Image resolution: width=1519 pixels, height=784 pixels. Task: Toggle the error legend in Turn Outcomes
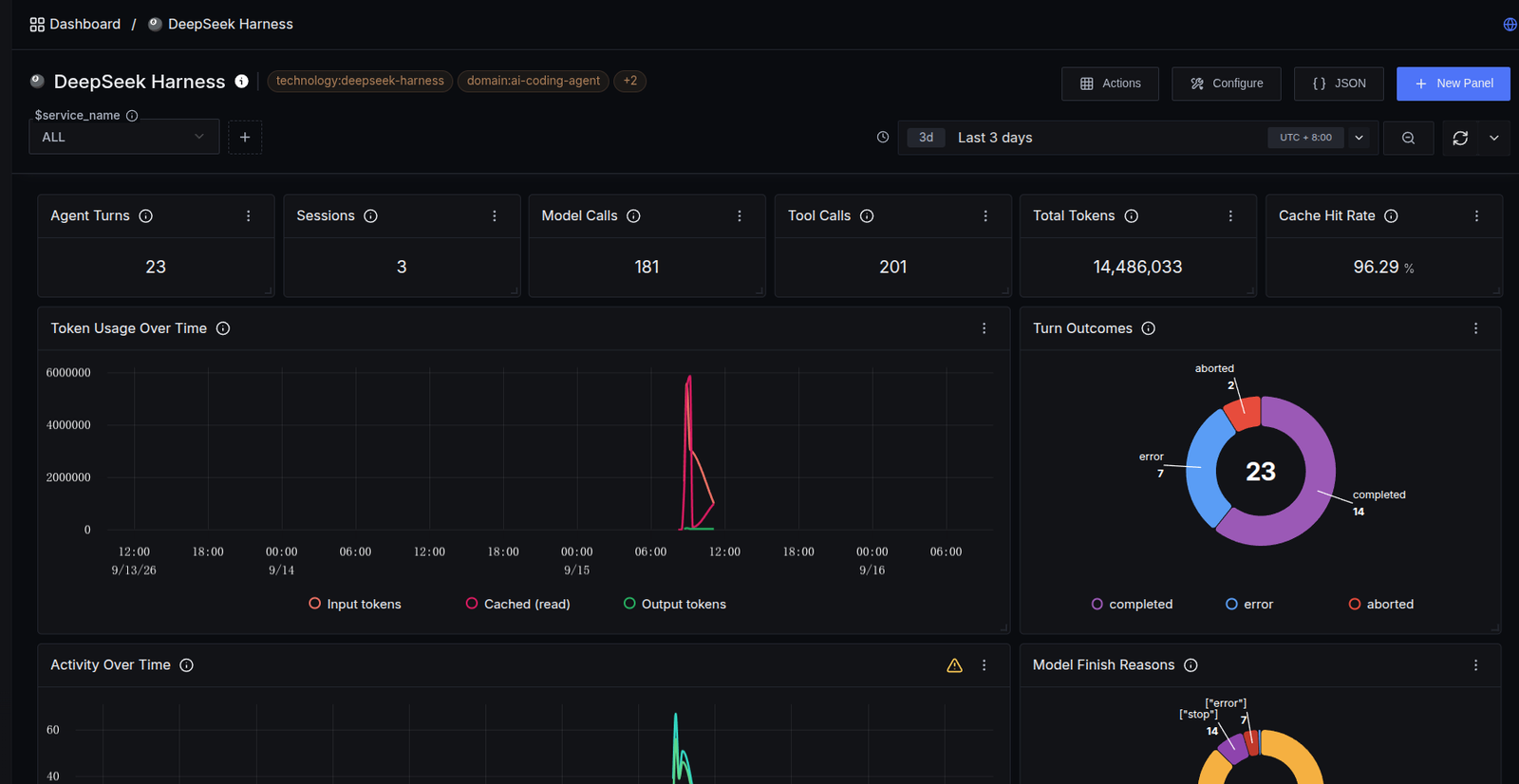pos(1249,604)
